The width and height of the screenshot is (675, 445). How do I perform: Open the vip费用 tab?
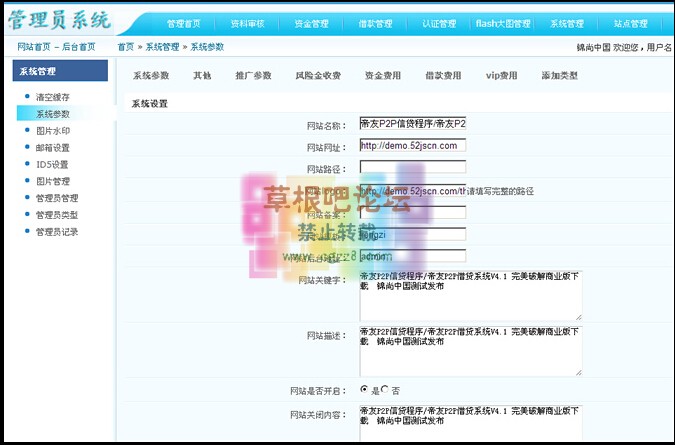[501, 75]
